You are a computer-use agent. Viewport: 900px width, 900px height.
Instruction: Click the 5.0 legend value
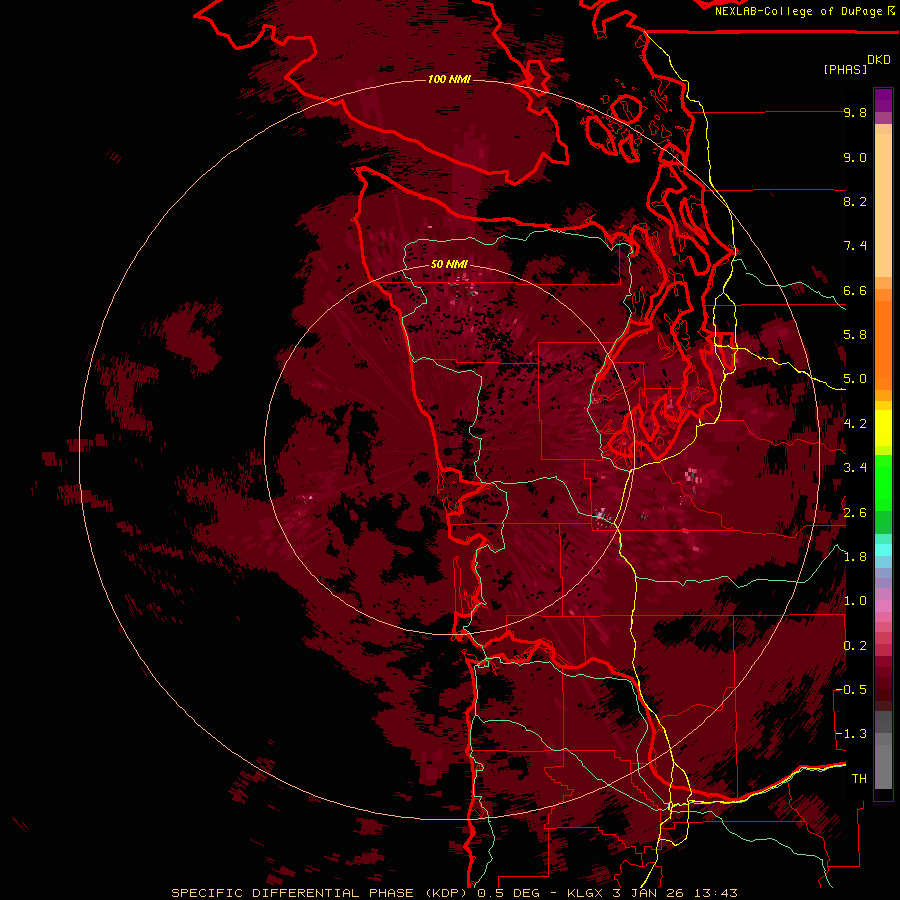[x=855, y=379]
